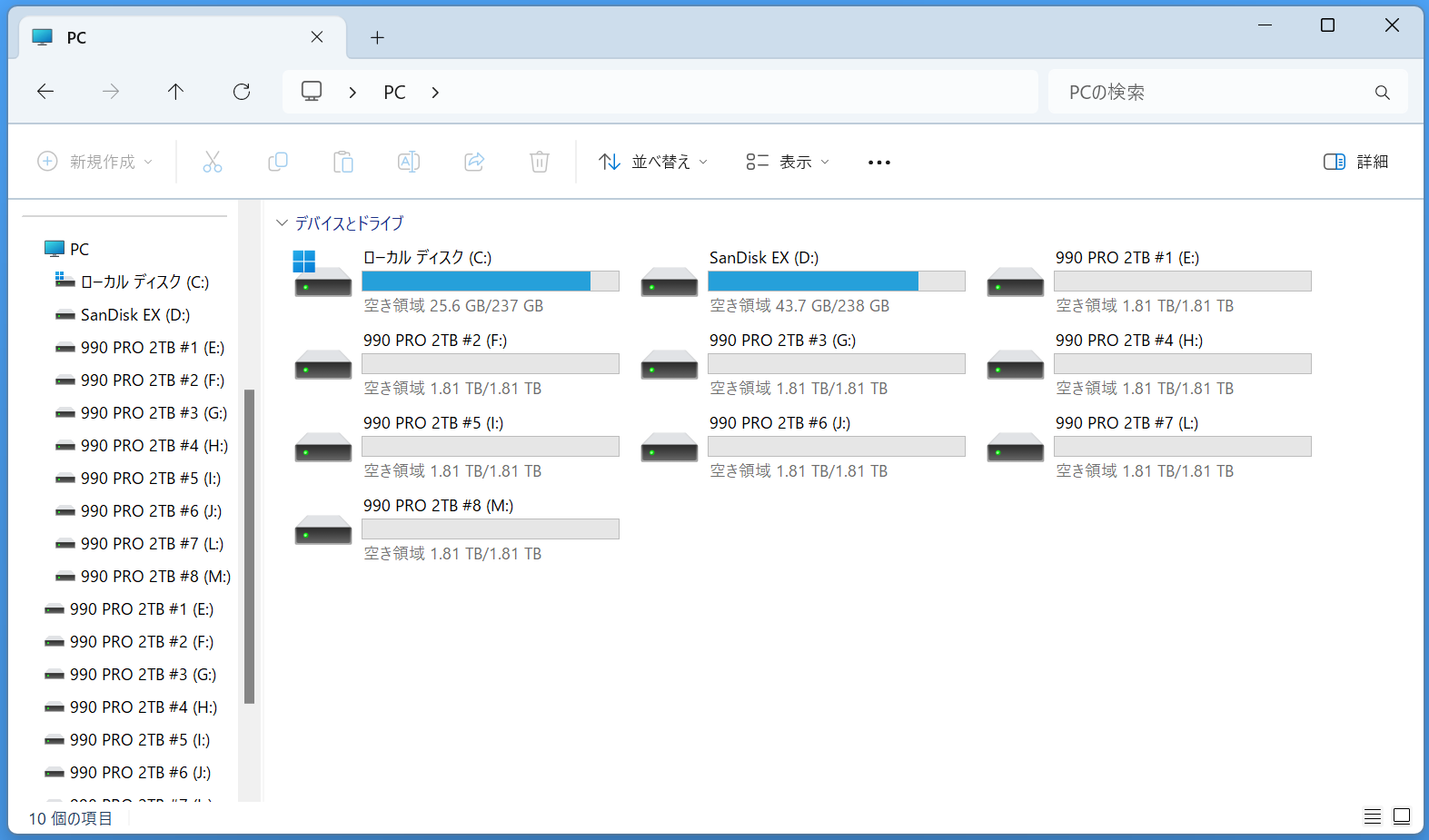Select the 990 PRO 2TB #8 (M:) drive icon in main pane
1429x840 pixels.
point(323,529)
